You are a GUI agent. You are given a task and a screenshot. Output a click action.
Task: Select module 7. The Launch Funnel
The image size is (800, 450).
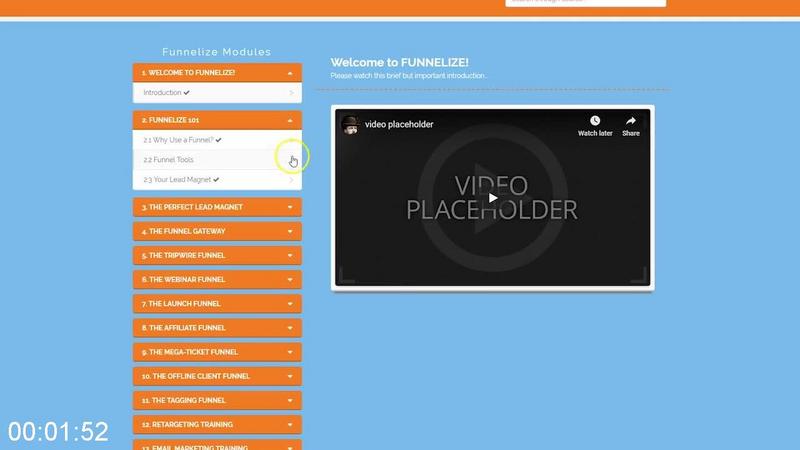click(x=217, y=304)
